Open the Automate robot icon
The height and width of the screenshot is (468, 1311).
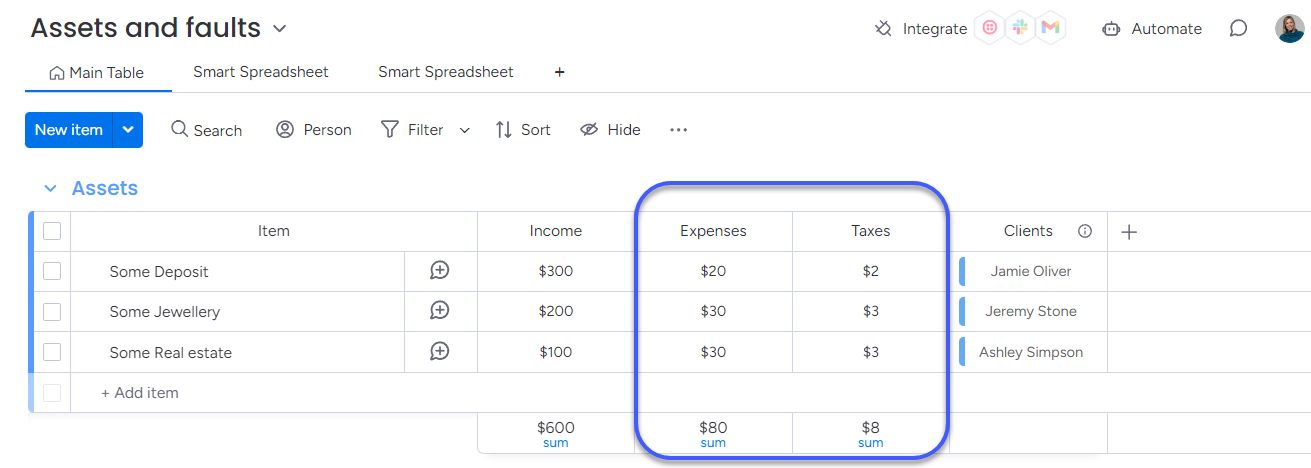tap(1111, 29)
